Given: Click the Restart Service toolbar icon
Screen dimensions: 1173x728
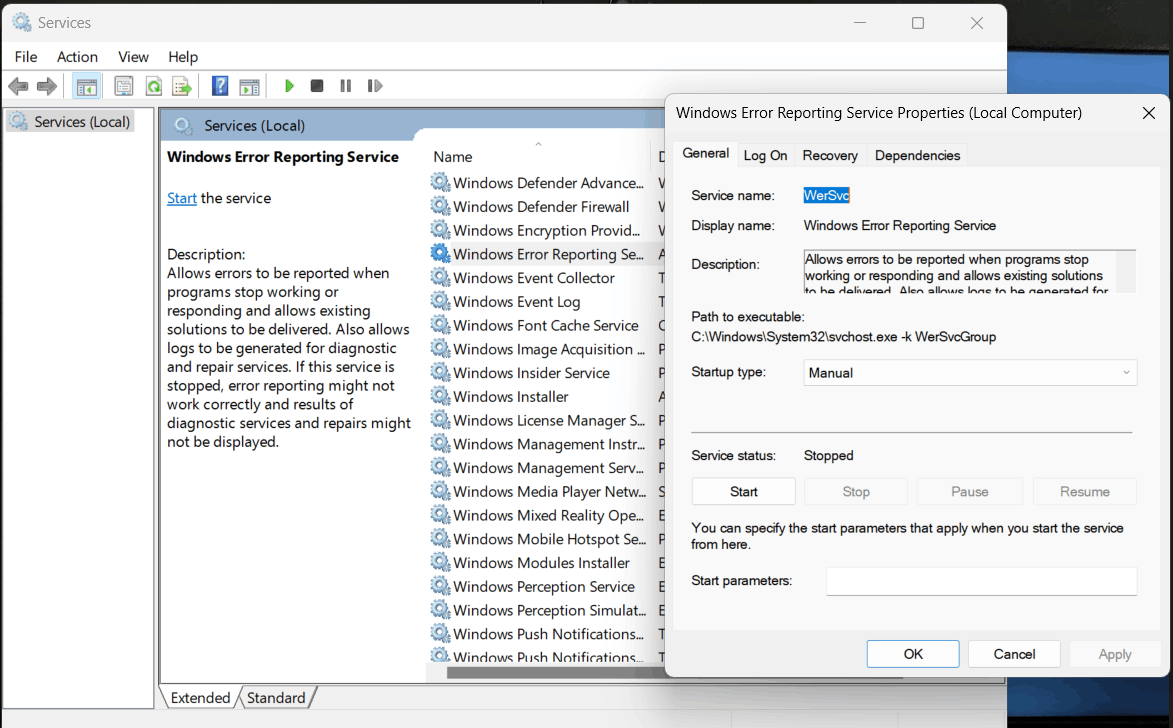Looking at the screenshot, I should (375, 86).
